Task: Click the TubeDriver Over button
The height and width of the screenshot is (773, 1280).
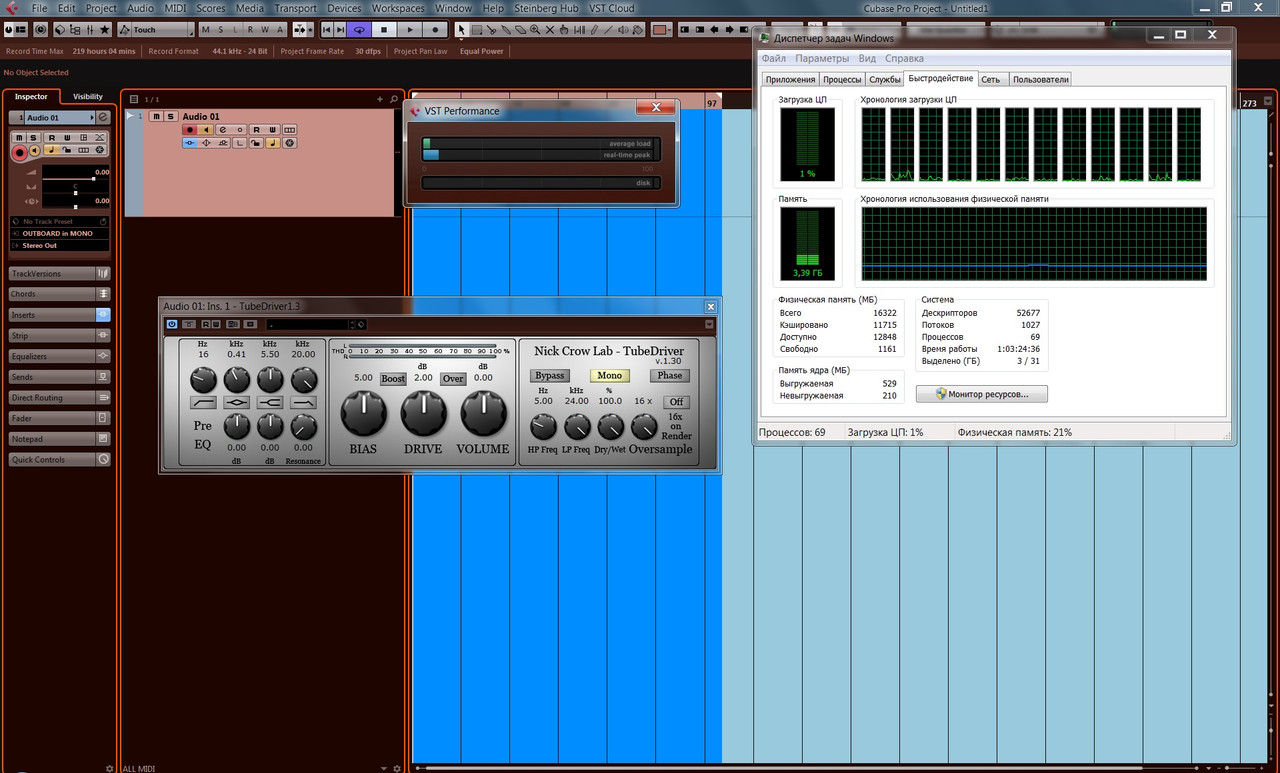Action: [x=453, y=379]
